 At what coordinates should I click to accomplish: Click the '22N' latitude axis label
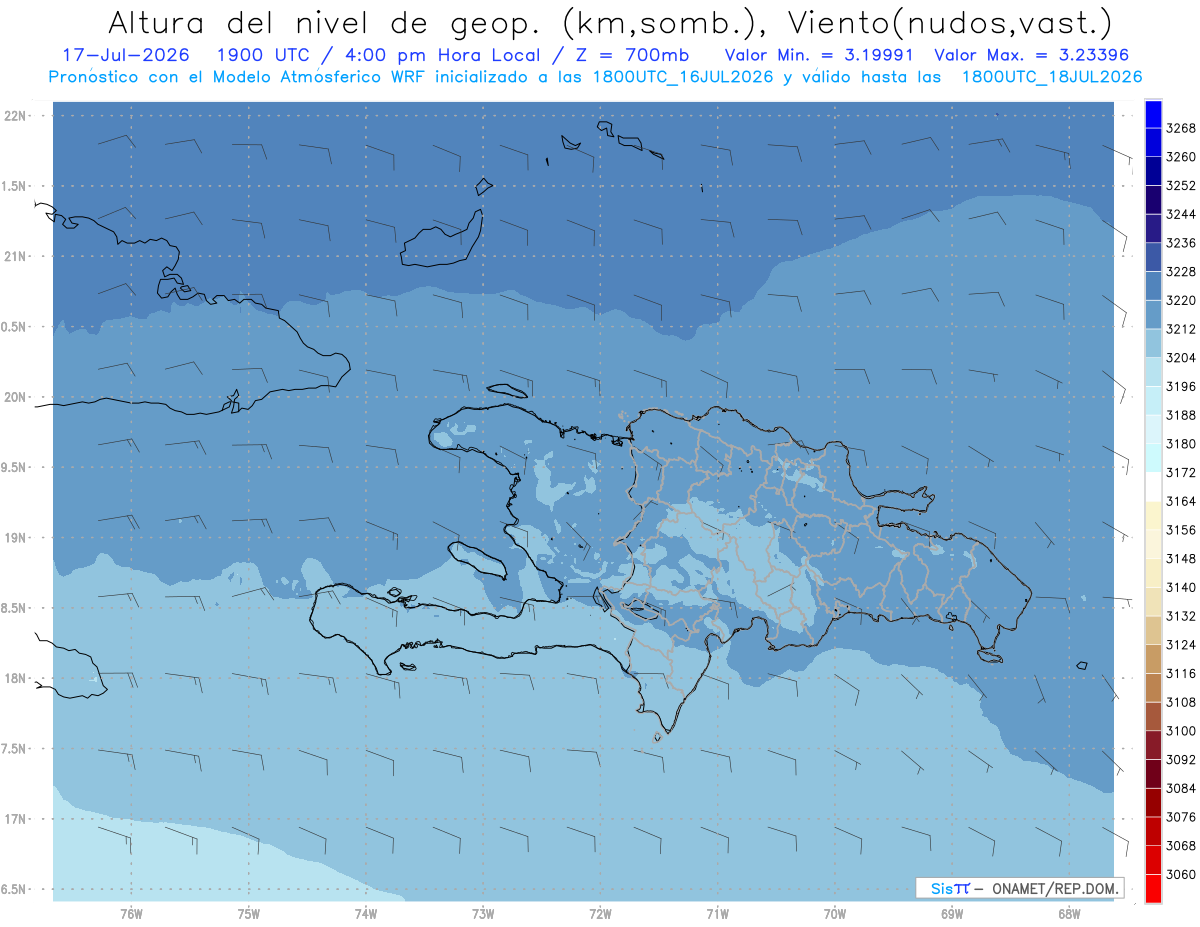click(x=16, y=115)
